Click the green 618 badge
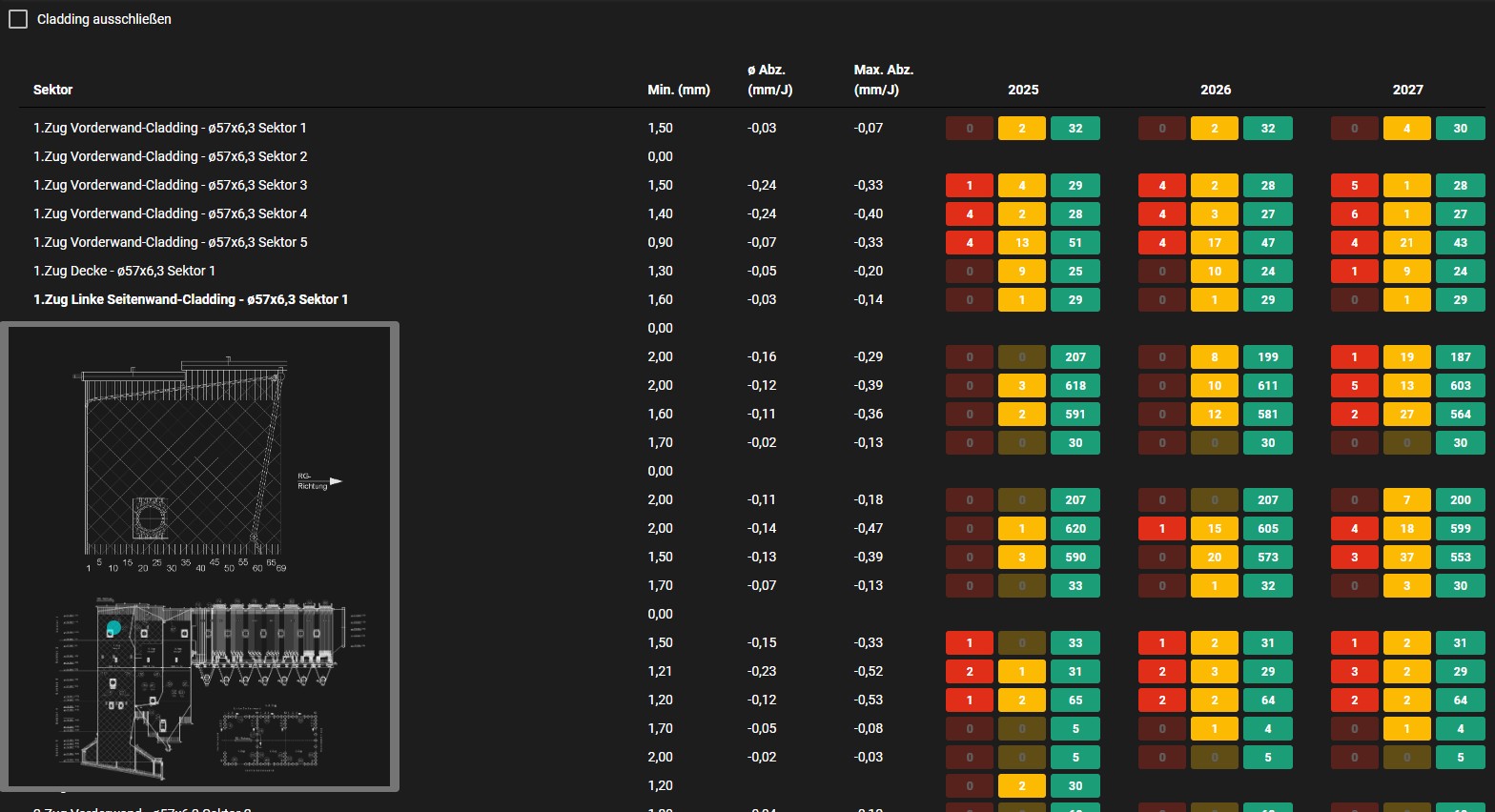Image resolution: width=1495 pixels, height=812 pixels. tap(1075, 385)
